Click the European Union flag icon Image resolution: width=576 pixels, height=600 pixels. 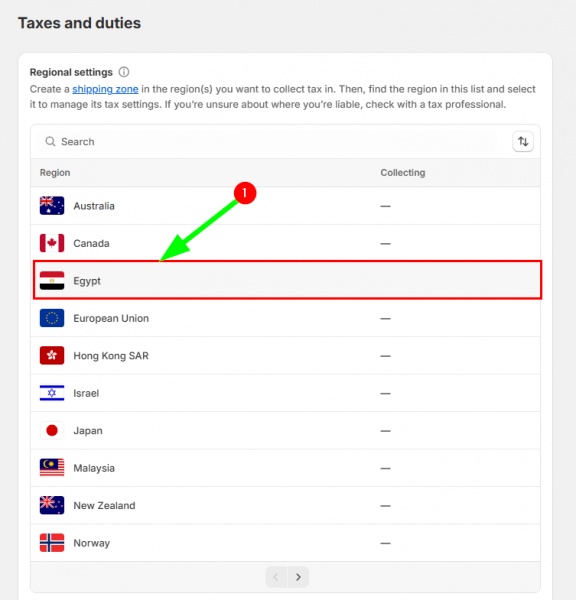coord(52,318)
